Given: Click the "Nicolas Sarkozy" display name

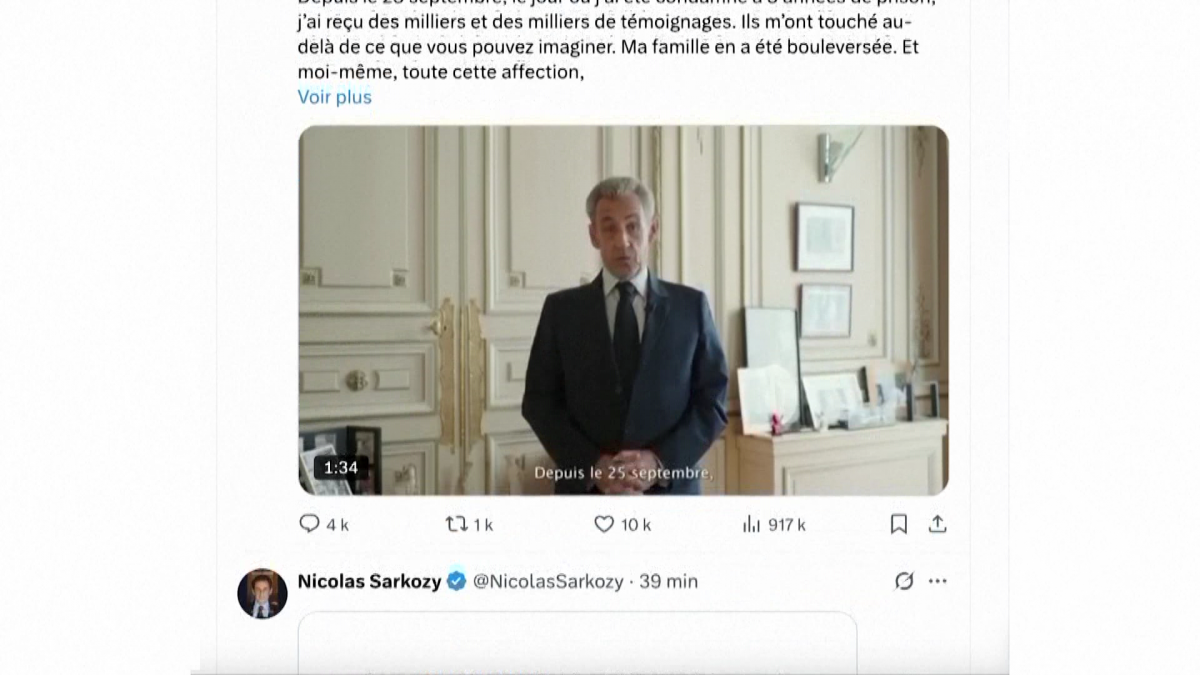Looking at the screenshot, I should (x=369, y=581).
